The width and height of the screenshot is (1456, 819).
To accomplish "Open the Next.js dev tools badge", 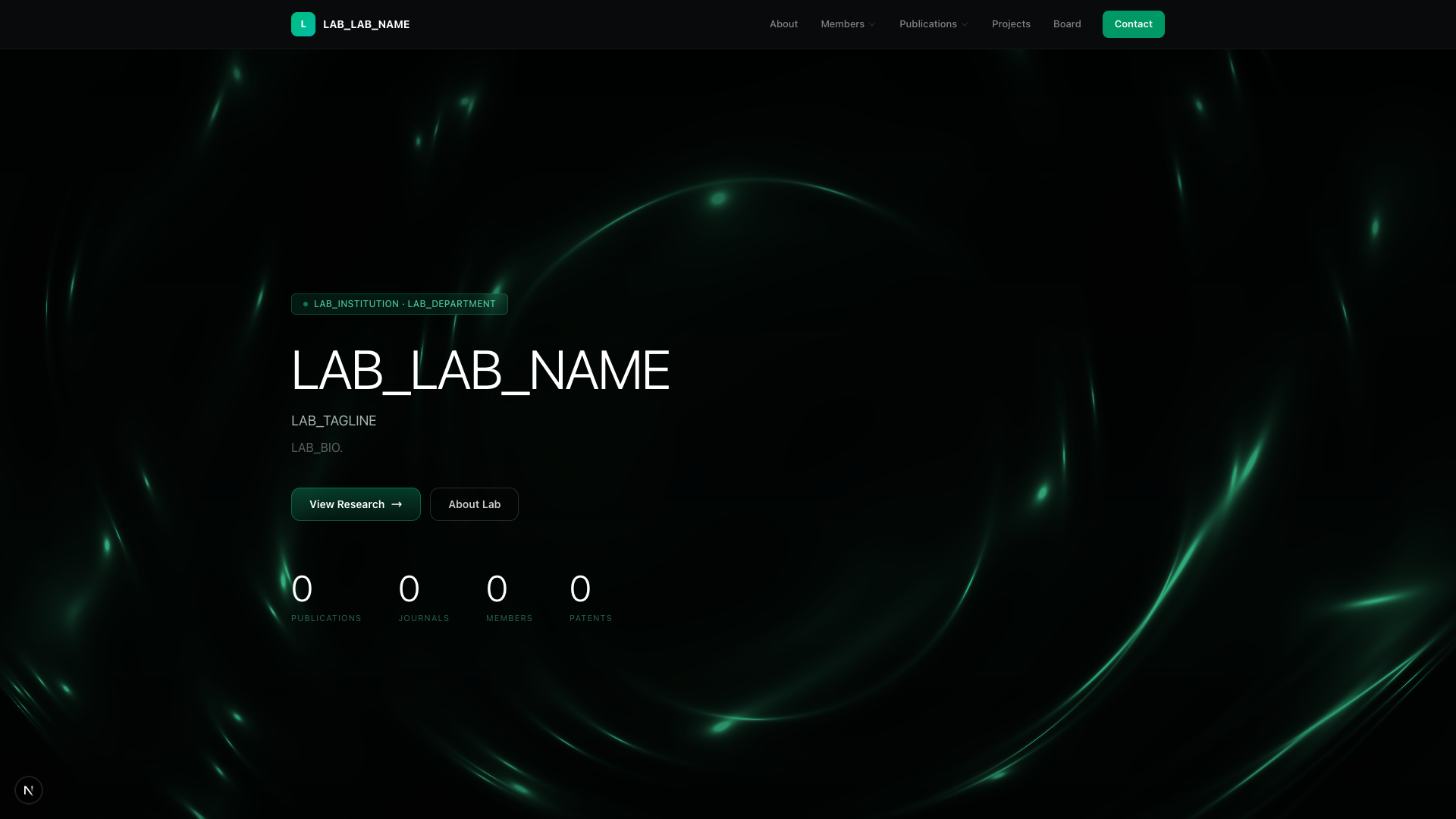I will [29, 790].
